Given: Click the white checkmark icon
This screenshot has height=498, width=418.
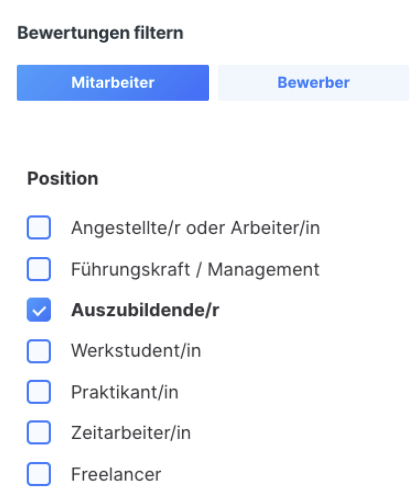Looking at the screenshot, I should (39, 311).
